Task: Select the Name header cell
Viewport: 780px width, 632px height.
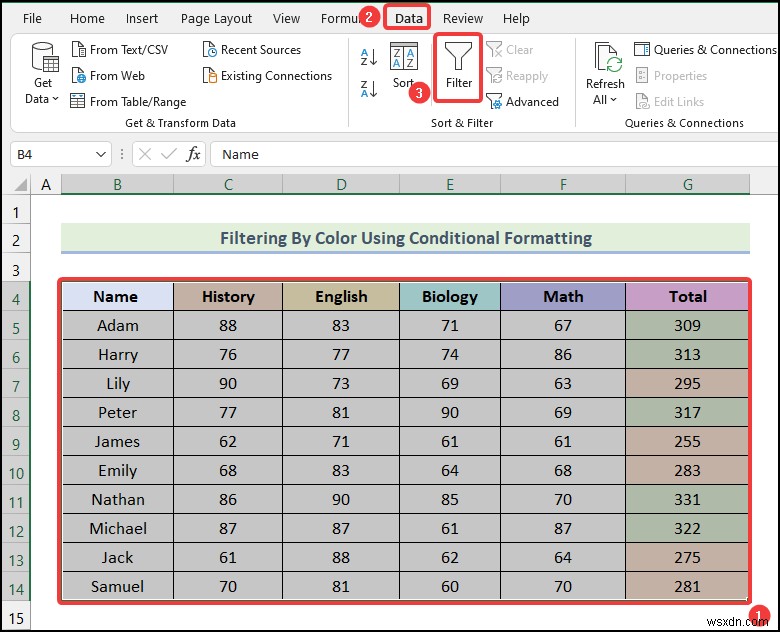Action: [x=117, y=297]
